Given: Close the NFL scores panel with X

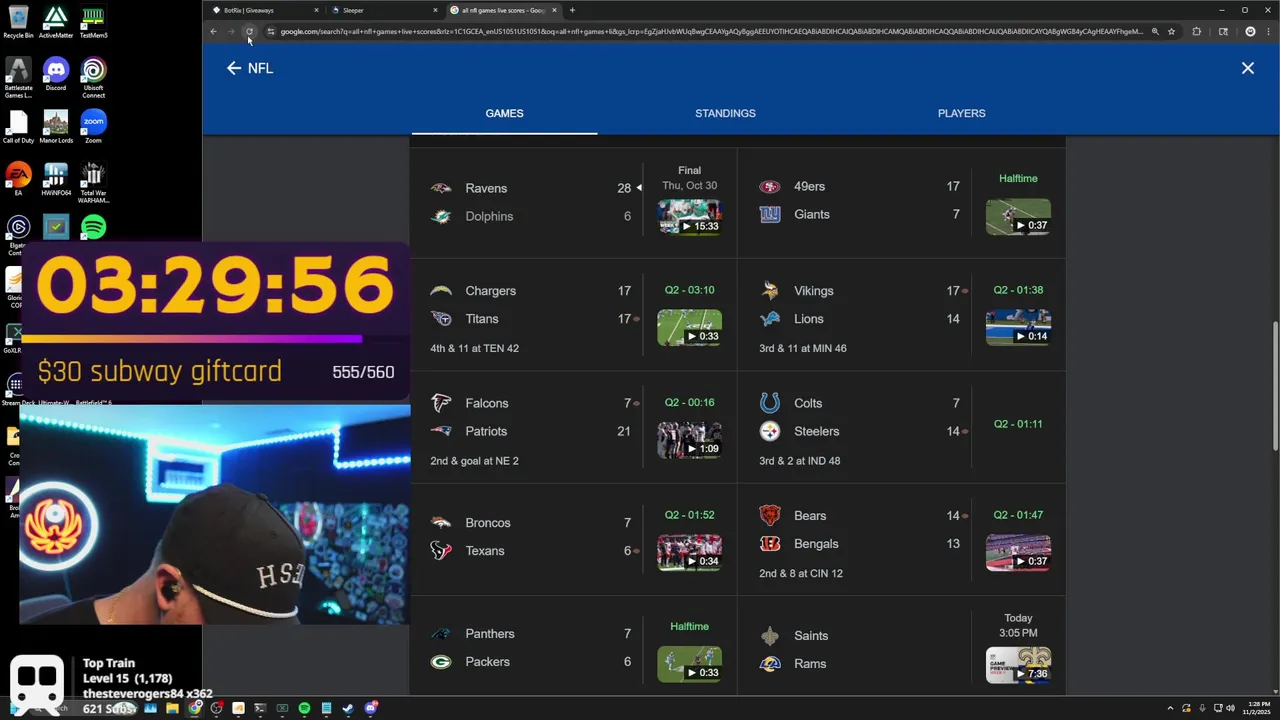Looking at the screenshot, I should click(x=1248, y=68).
